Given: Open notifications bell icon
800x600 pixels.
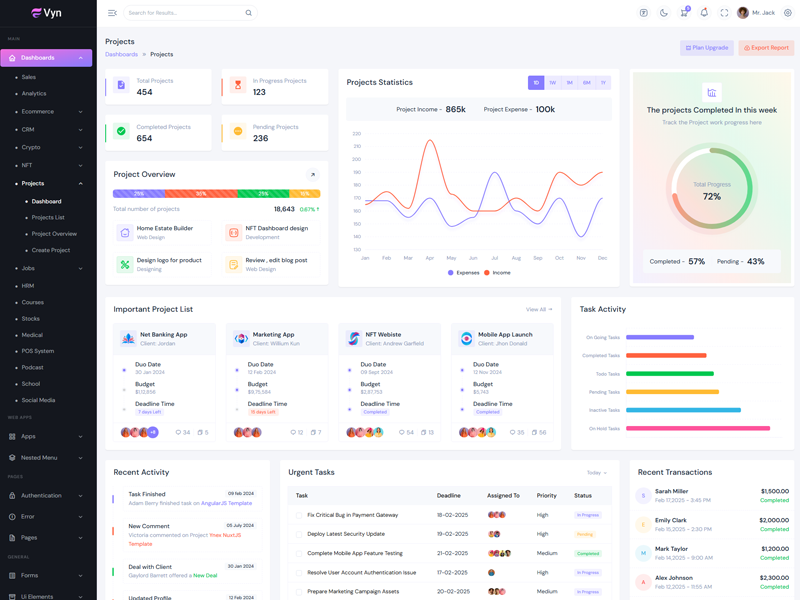Looking at the screenshot, I should pos(704,13).
